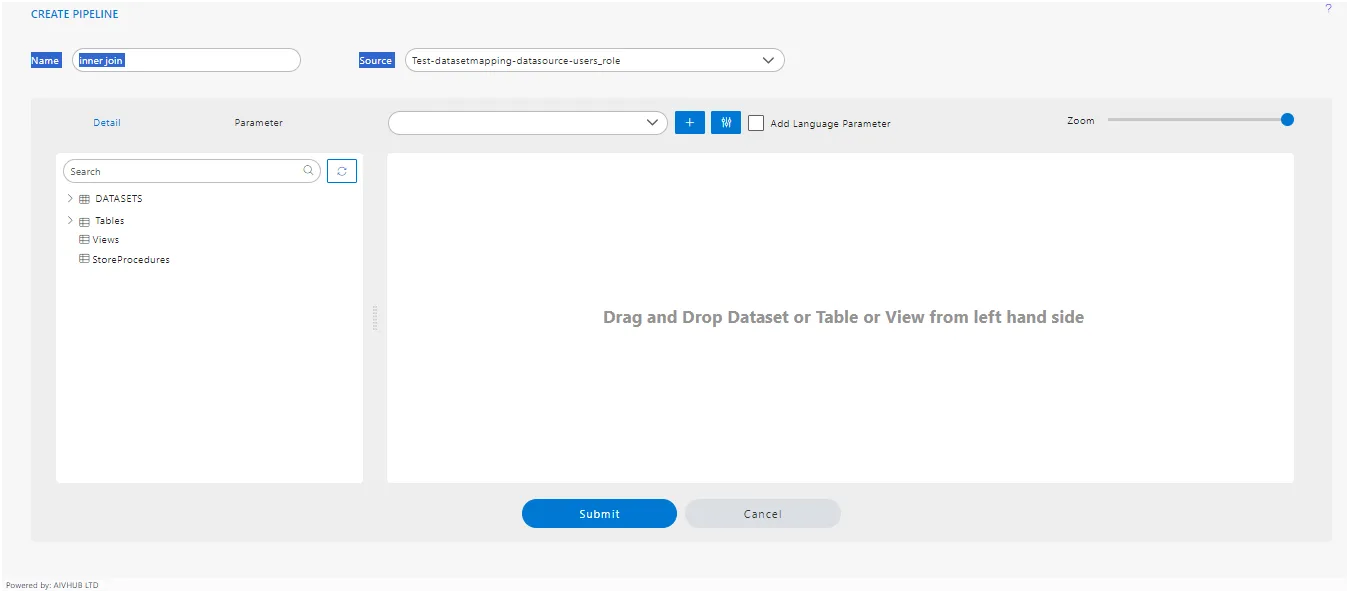Select the StoreProcedures tree item
The height and width of the screenshot is (593, 1349).
click(x=131, y=259)
